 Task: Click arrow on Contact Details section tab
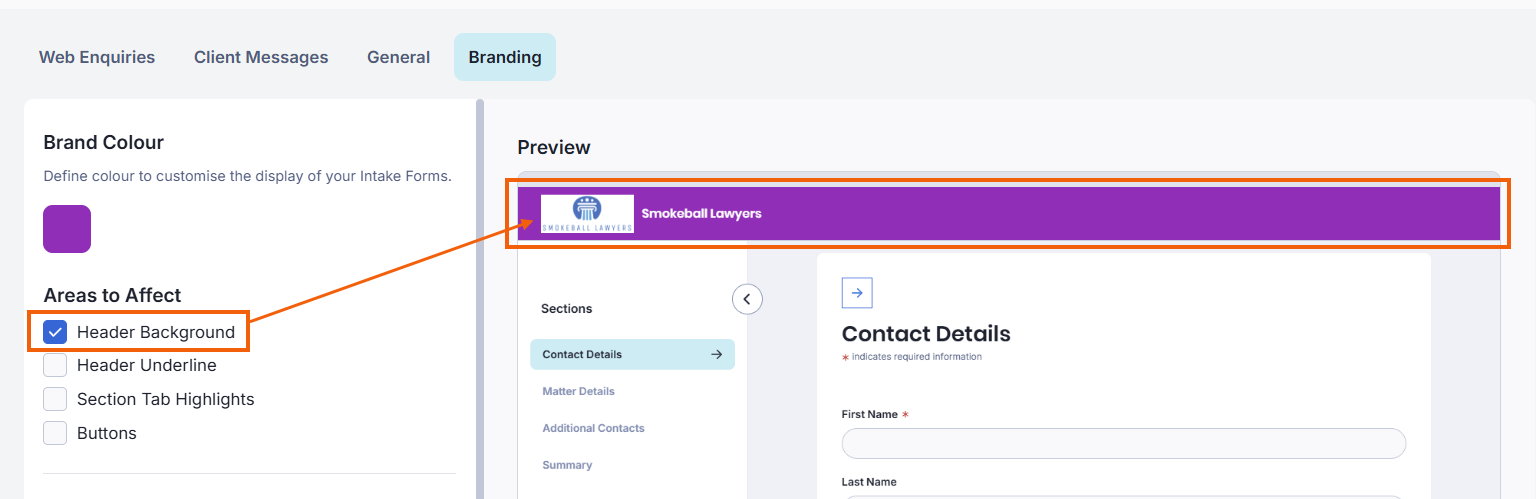pyautogui.click(x=716, y=354)
